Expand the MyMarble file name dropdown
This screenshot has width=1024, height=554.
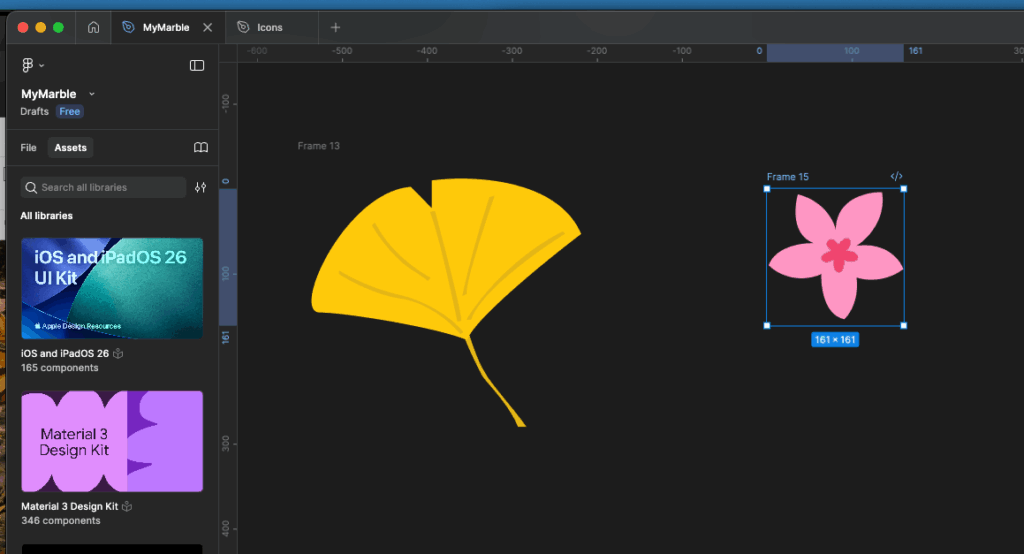(x=92, y=94)
